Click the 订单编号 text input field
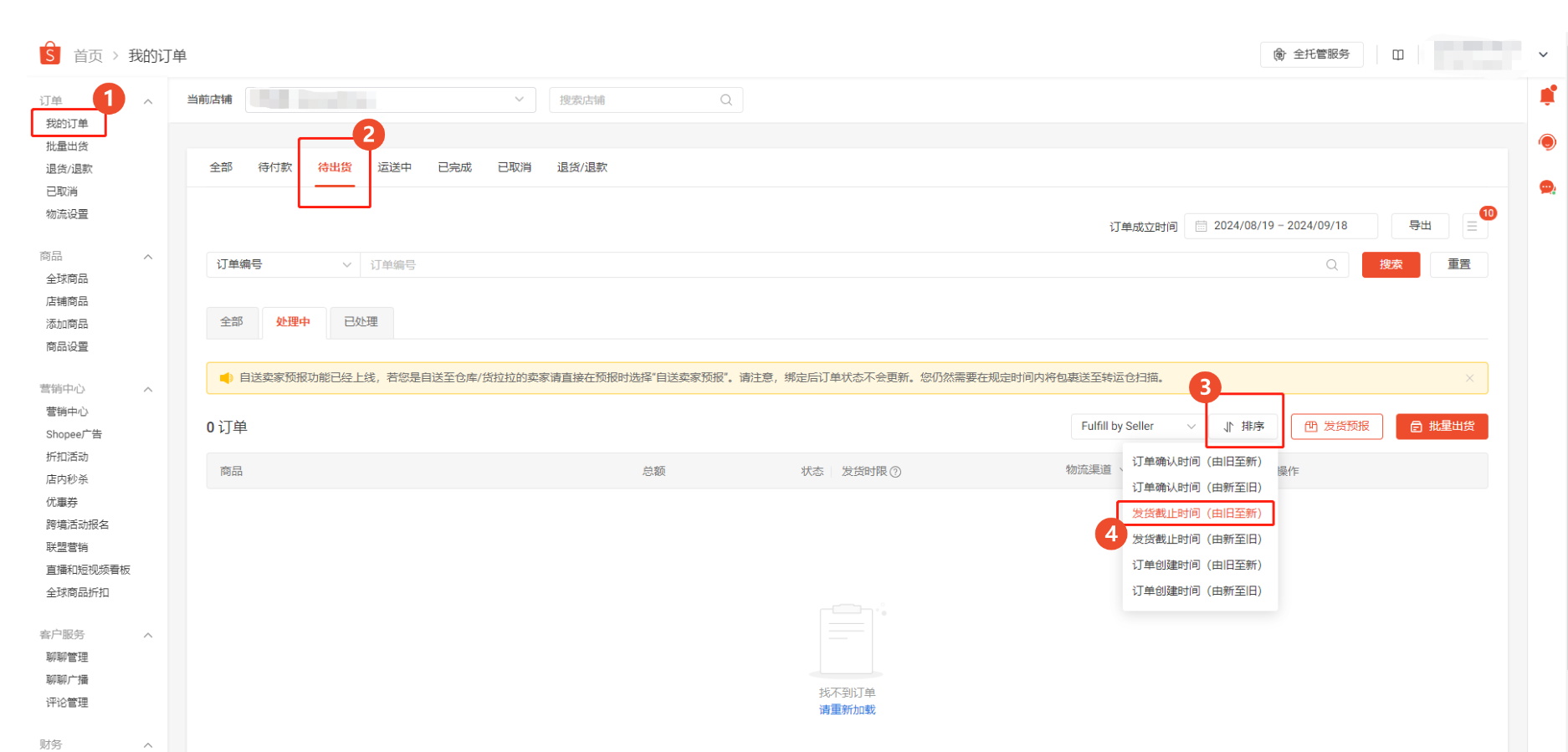The width and height of the screenshot is (1568, 752). tap(853, 264)
